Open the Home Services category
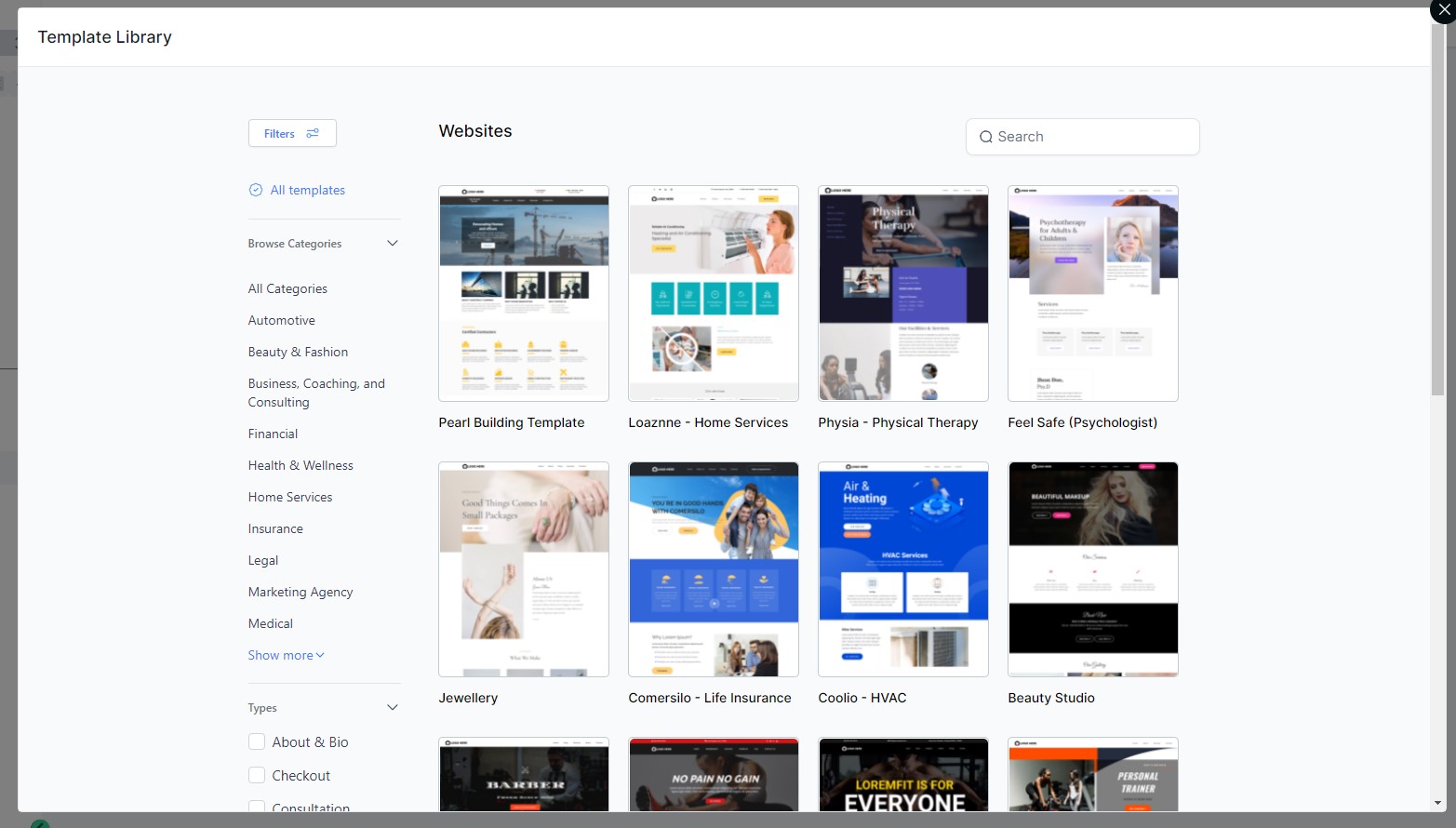The image size is (1456, 828). click(x=290, y=497)
